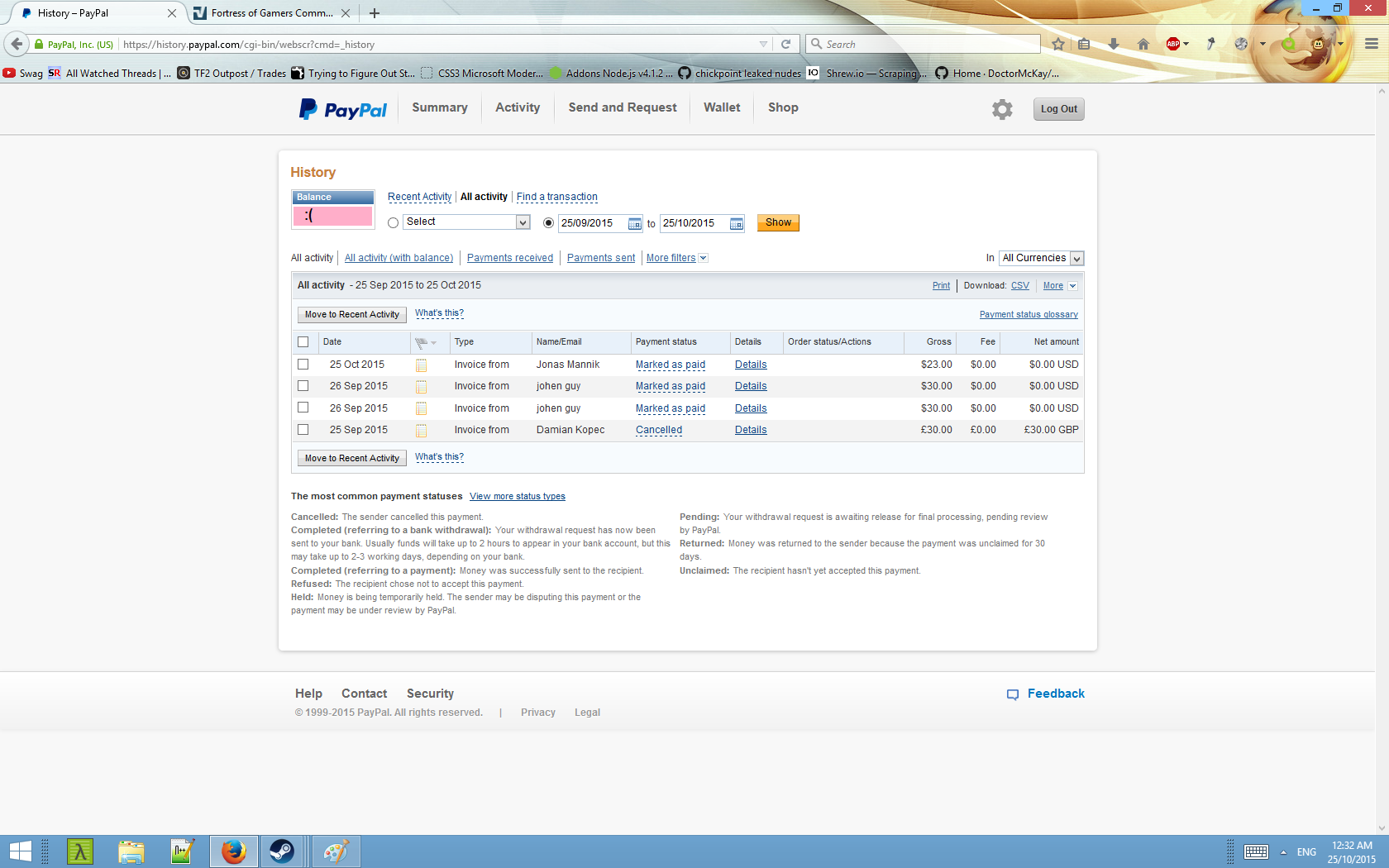Check the Jonas Mannik transaction checkbox
Screen dimensions: 1389x868
click(x=303, y=365)
